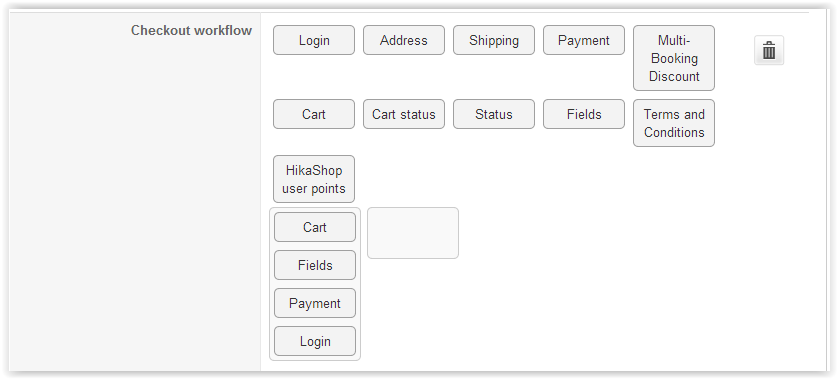Select the Fields block in the second row
Viewport: 838px width, 379px height.
[x=584, y=114]
